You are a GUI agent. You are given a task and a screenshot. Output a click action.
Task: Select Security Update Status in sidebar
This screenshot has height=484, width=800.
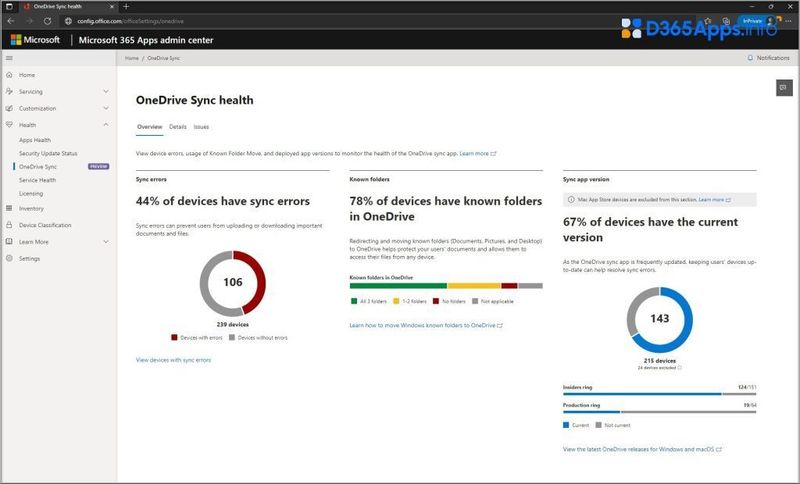[48, 153]
